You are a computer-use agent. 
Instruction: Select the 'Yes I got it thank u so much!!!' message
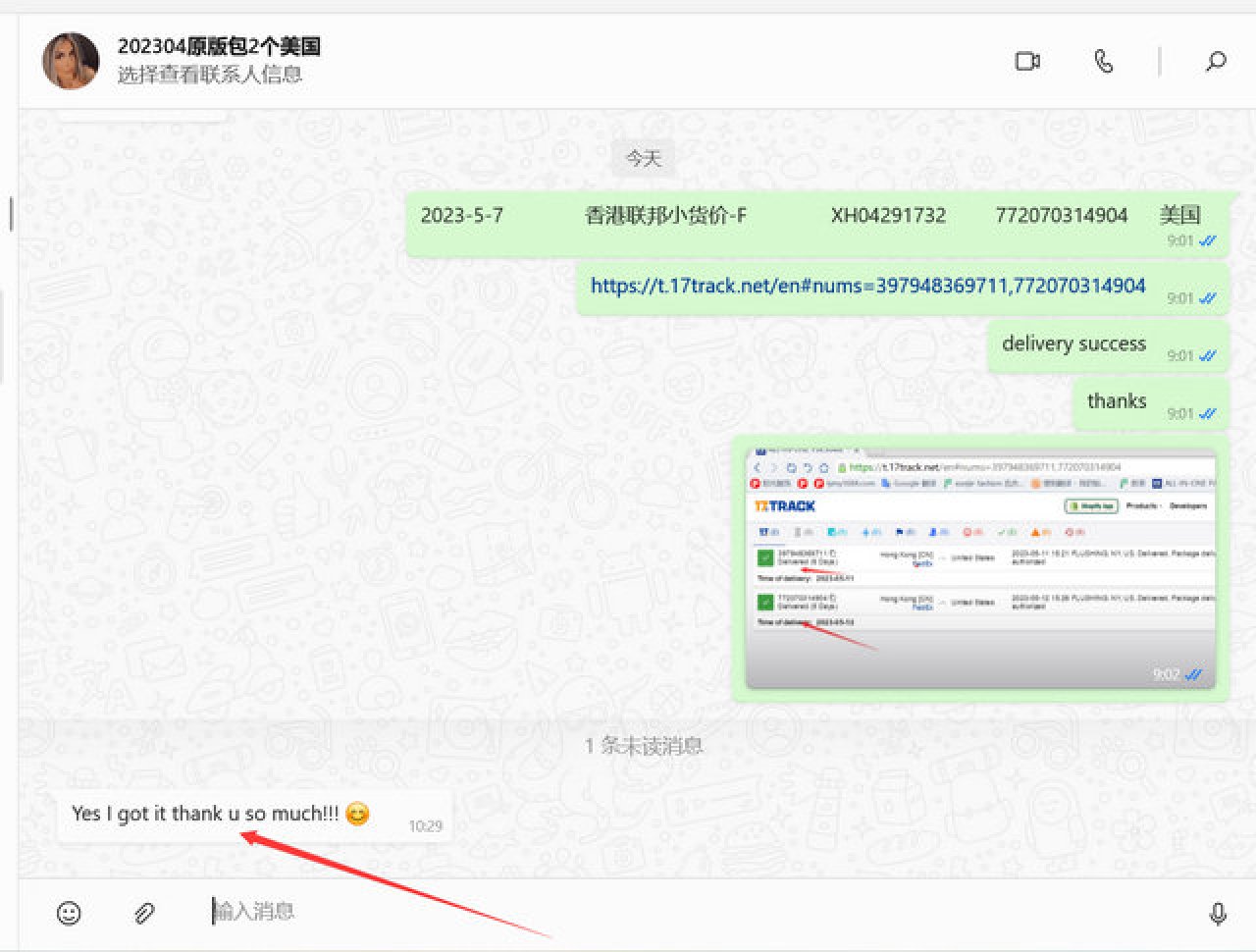[x=205, y=814]
